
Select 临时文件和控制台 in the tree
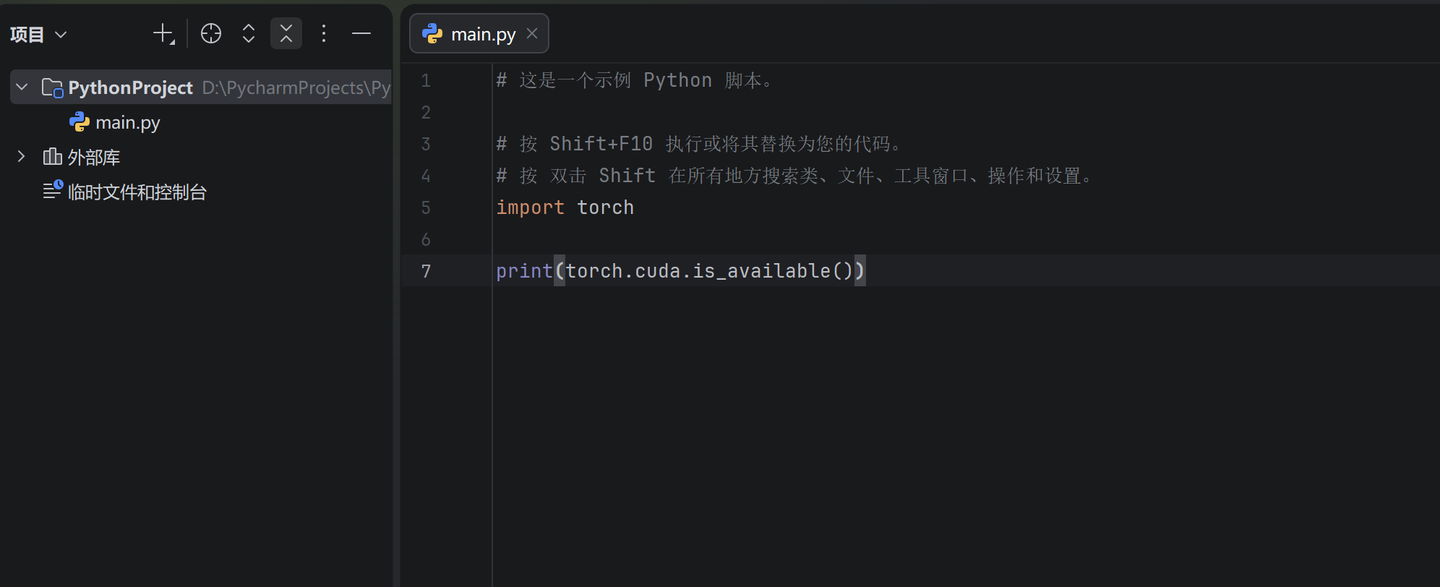click(x=137, y=192)
